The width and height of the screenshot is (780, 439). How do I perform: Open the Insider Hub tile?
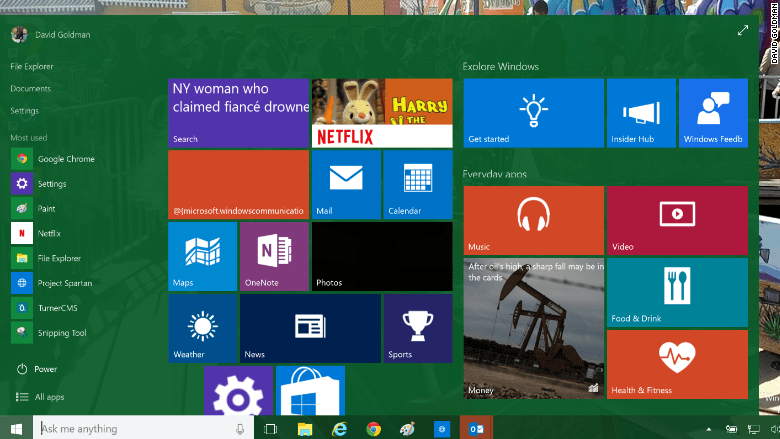click(x=641, y=113)
